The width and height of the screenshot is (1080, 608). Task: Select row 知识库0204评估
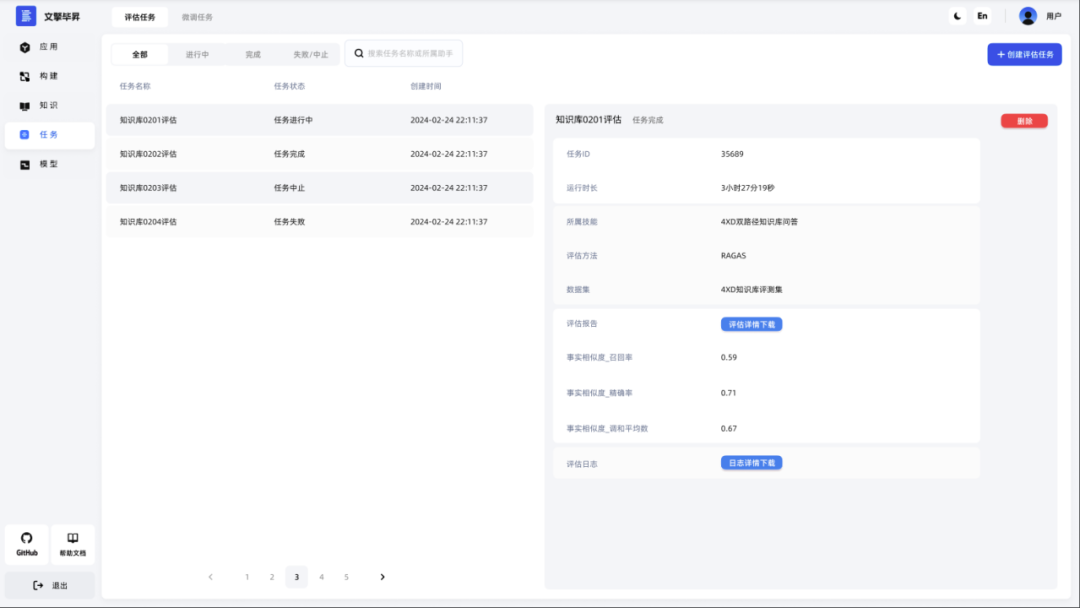pos(320,222)
